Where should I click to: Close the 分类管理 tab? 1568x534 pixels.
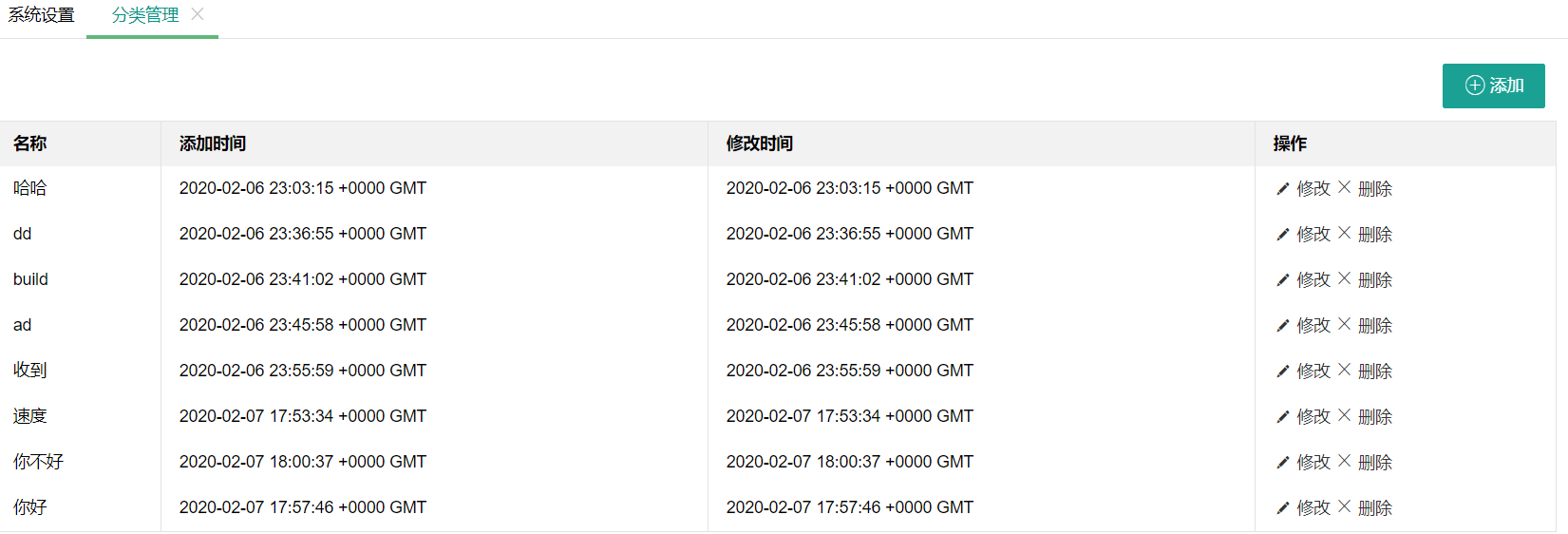pyautogui.click(x=198, y=14)
